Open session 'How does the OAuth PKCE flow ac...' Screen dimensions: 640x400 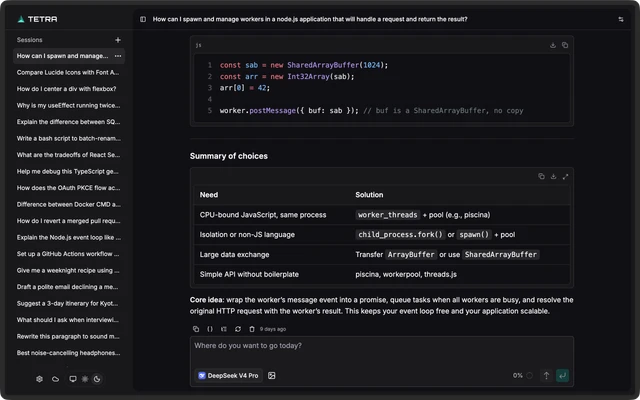[x=69, y=188]
